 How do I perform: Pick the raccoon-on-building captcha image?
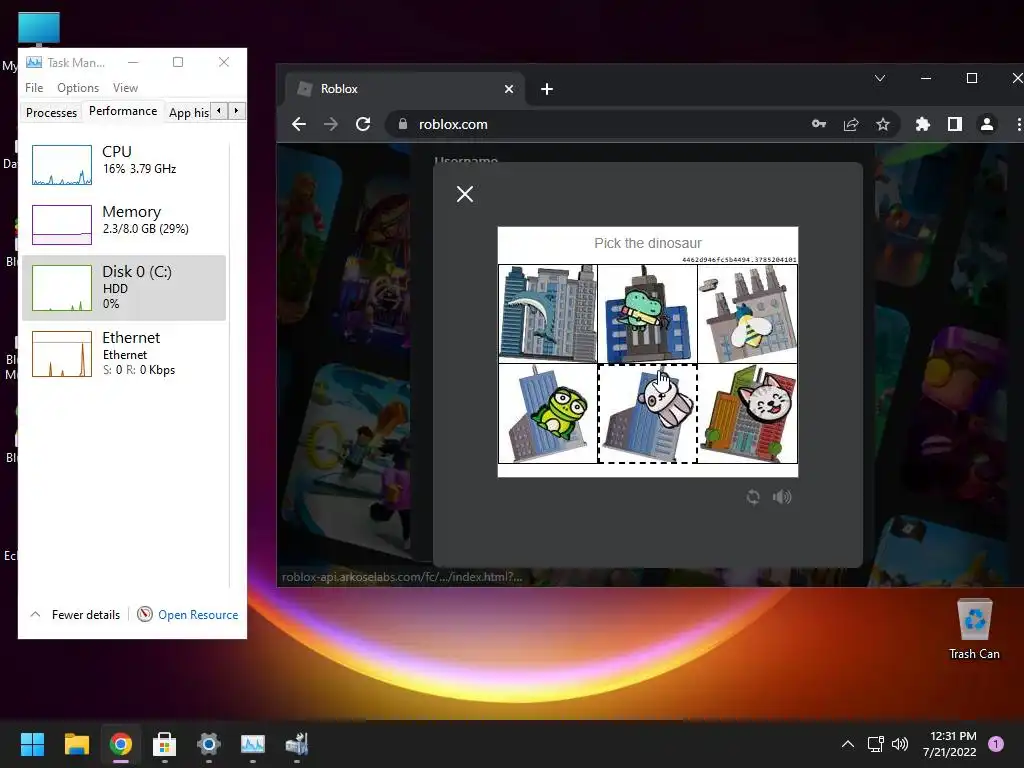pyautogui.click(x=647, y=413)
